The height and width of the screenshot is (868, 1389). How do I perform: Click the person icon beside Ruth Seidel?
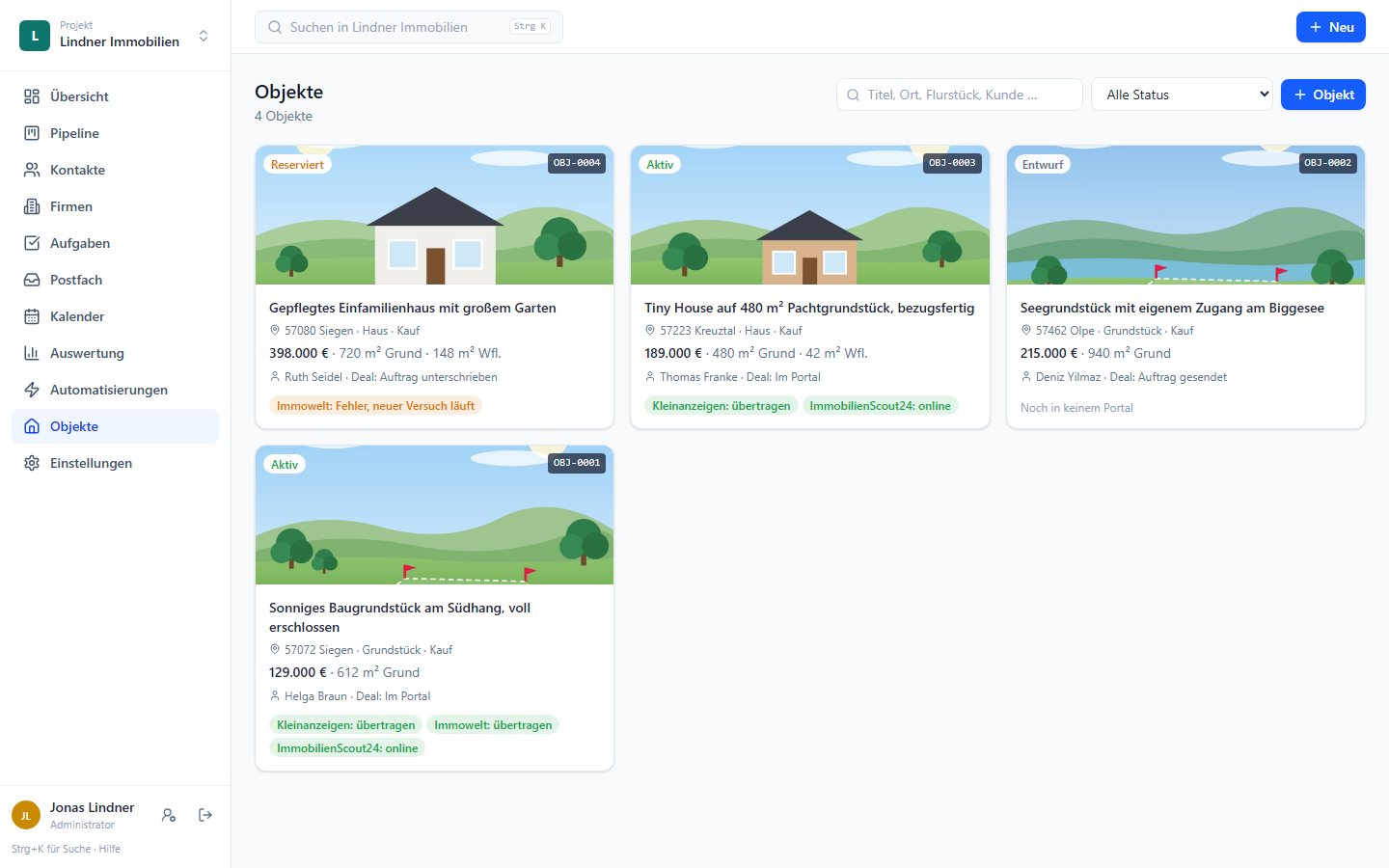point(275,377)
